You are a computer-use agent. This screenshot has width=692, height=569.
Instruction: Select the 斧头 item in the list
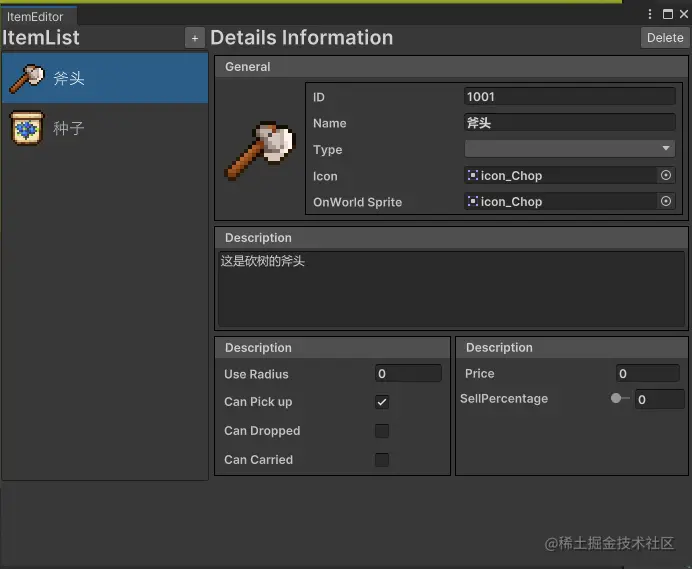tap(105, 78)
